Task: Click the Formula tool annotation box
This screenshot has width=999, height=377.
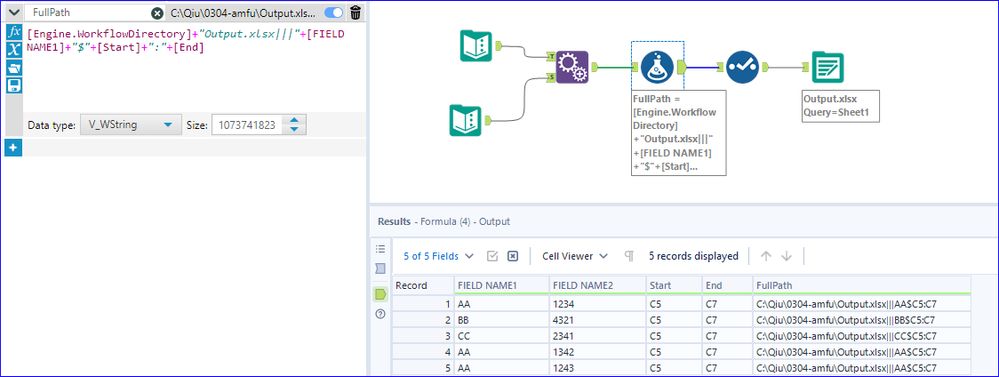Action: coord(678,132)
